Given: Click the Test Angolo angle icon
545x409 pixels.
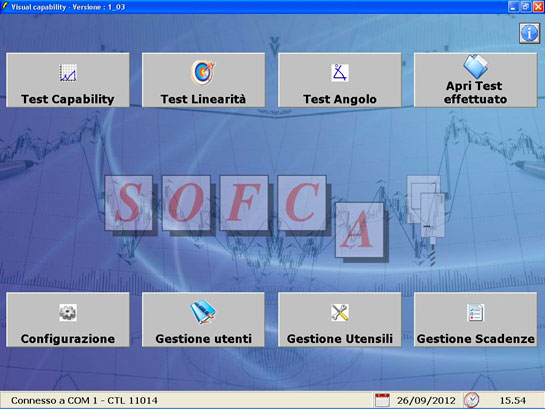Looking at the screenshot, I should click(340, 73).
